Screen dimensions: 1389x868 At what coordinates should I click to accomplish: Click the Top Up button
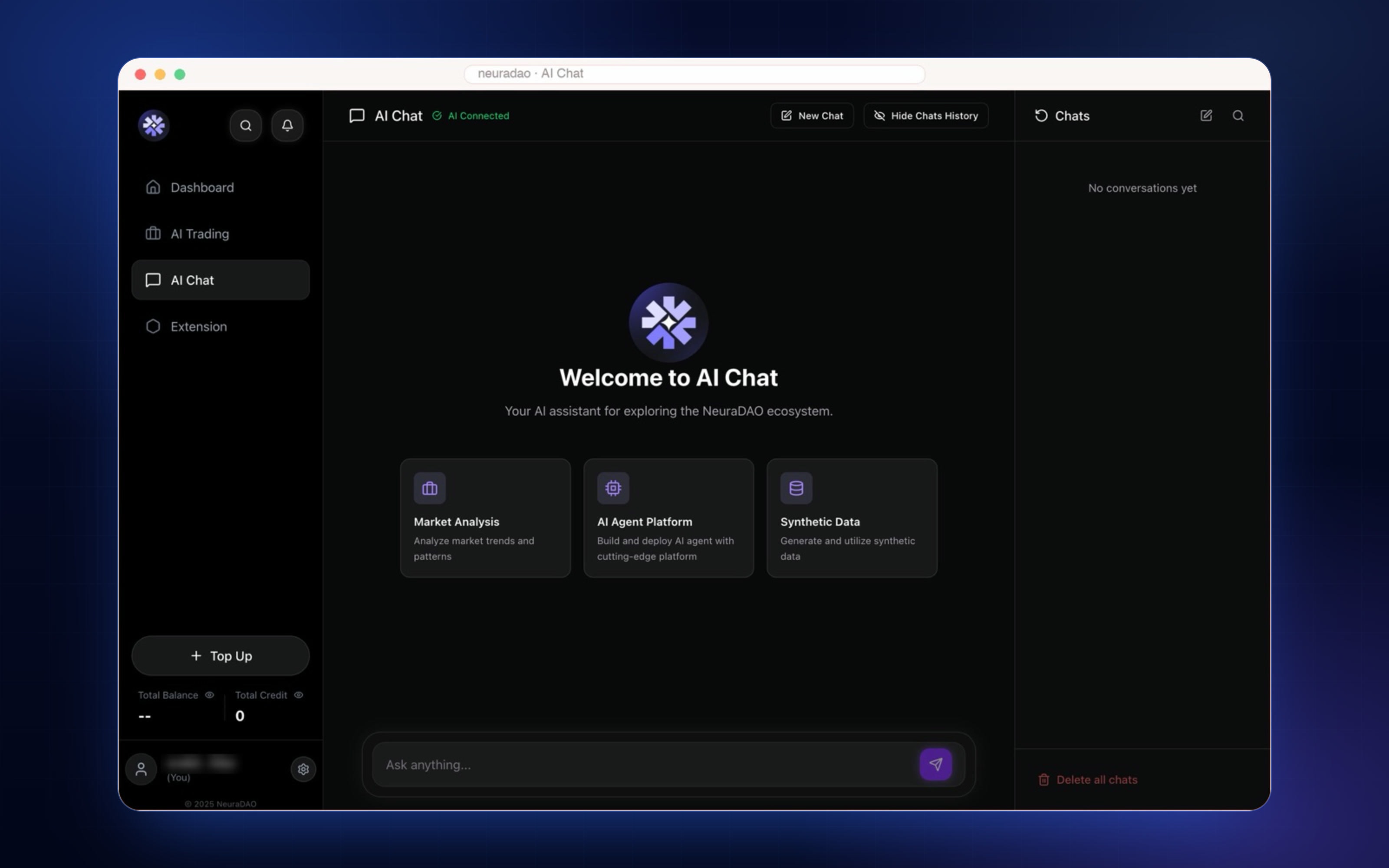coord(221,656)
